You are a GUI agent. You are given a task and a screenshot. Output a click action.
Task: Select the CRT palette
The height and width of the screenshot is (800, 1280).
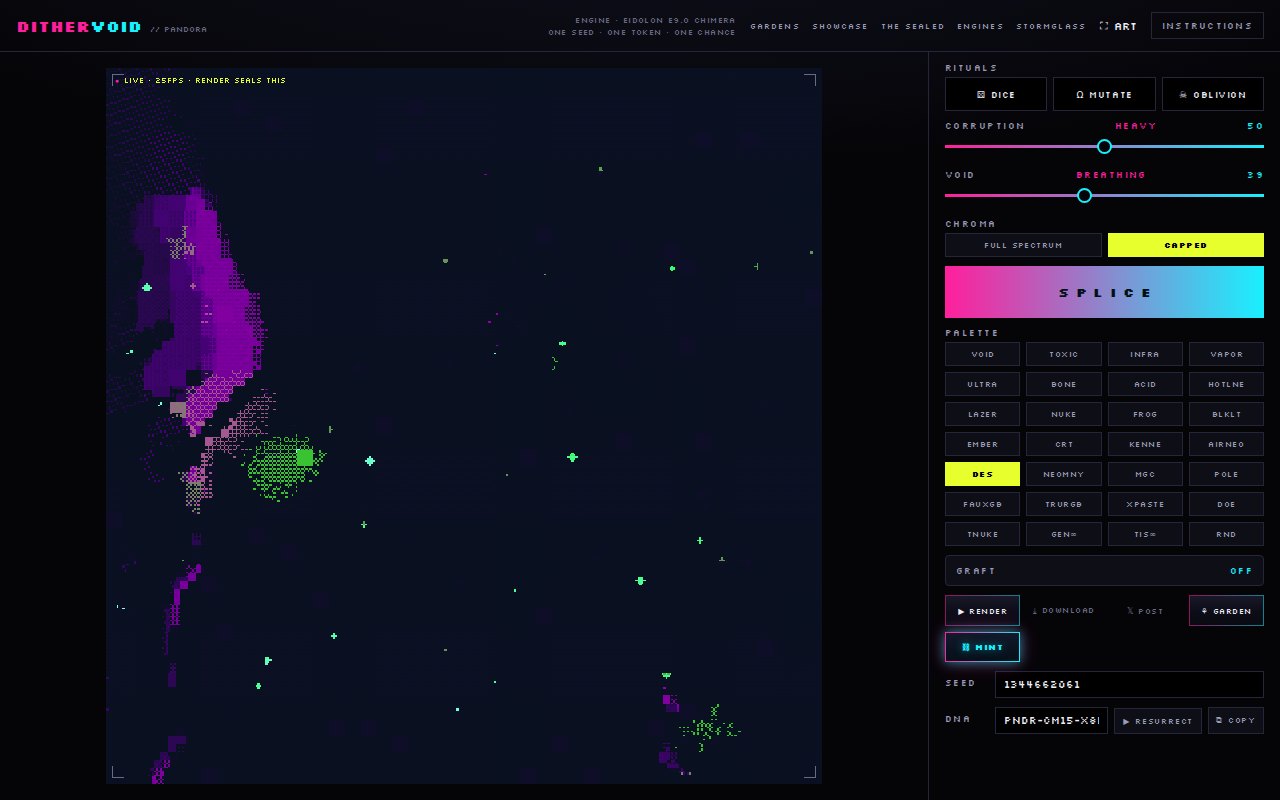tap(1063, 444)
